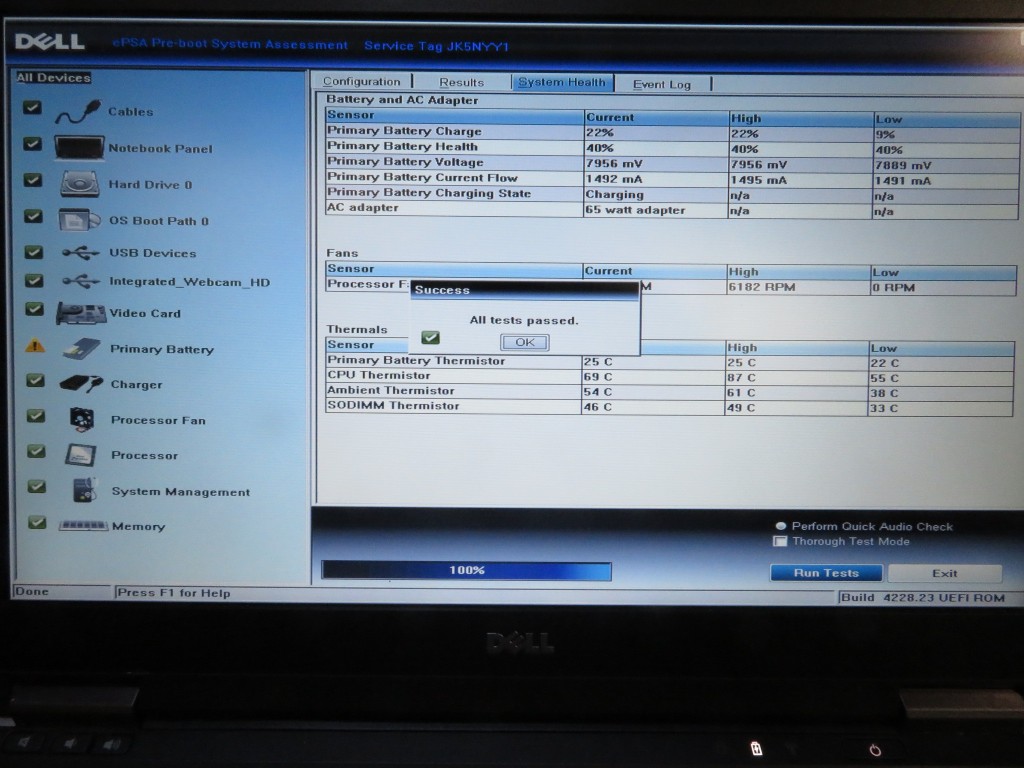Click the green check icon in Success dialog
Viewport: 1024px width, 768px height.
pos(430,338)
